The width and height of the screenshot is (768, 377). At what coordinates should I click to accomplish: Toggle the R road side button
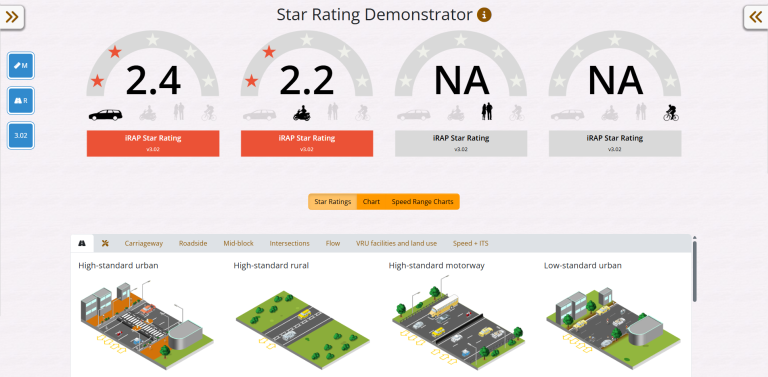[21, 101]
